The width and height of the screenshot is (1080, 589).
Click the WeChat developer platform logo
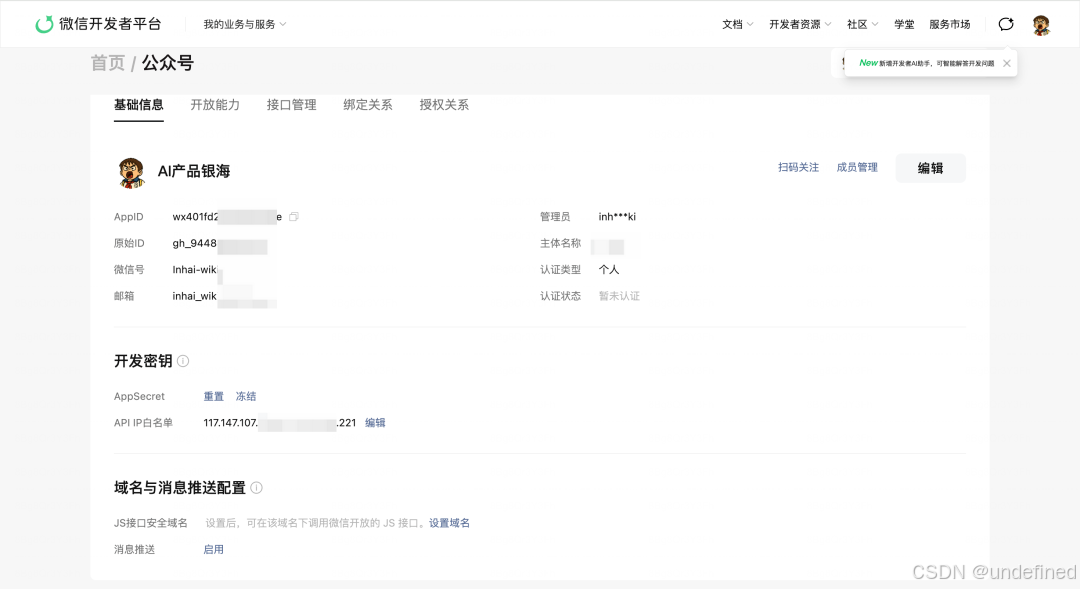point(98,24)
